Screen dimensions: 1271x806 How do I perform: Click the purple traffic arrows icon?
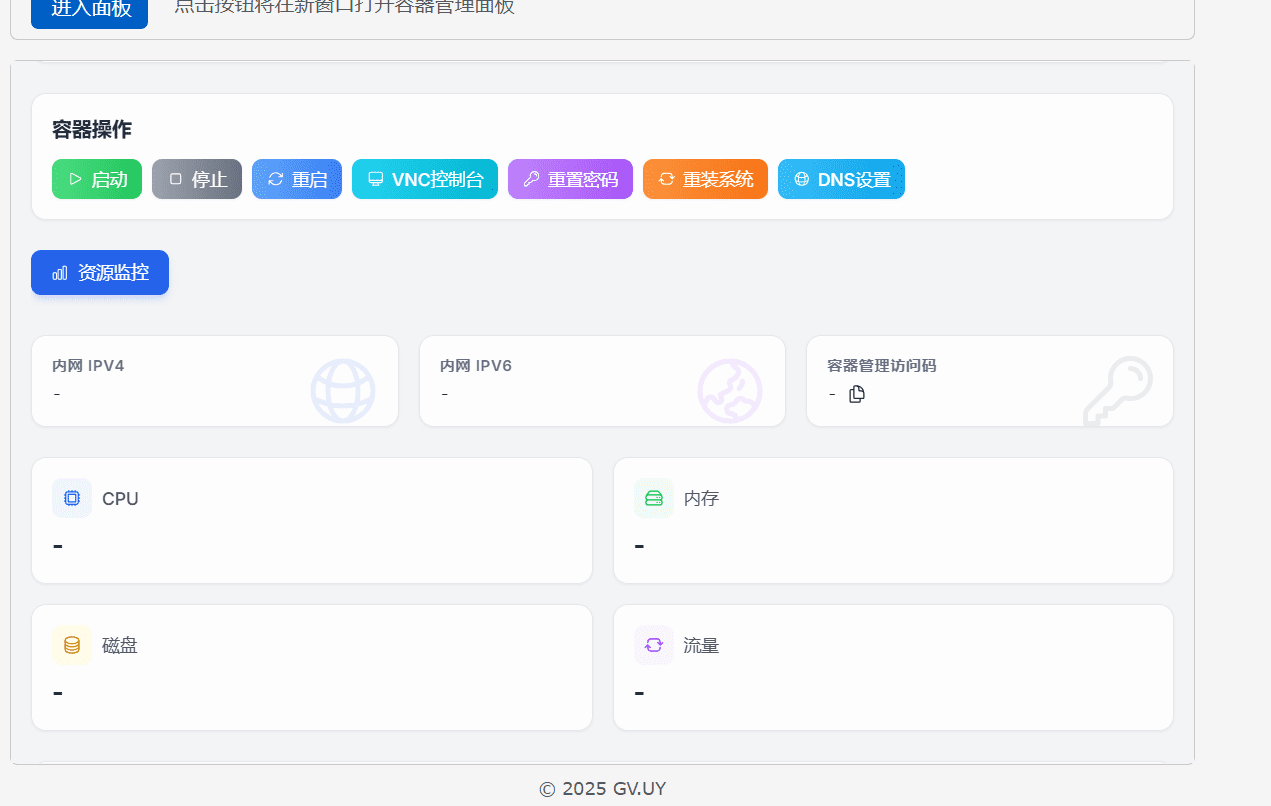[654, 645]
